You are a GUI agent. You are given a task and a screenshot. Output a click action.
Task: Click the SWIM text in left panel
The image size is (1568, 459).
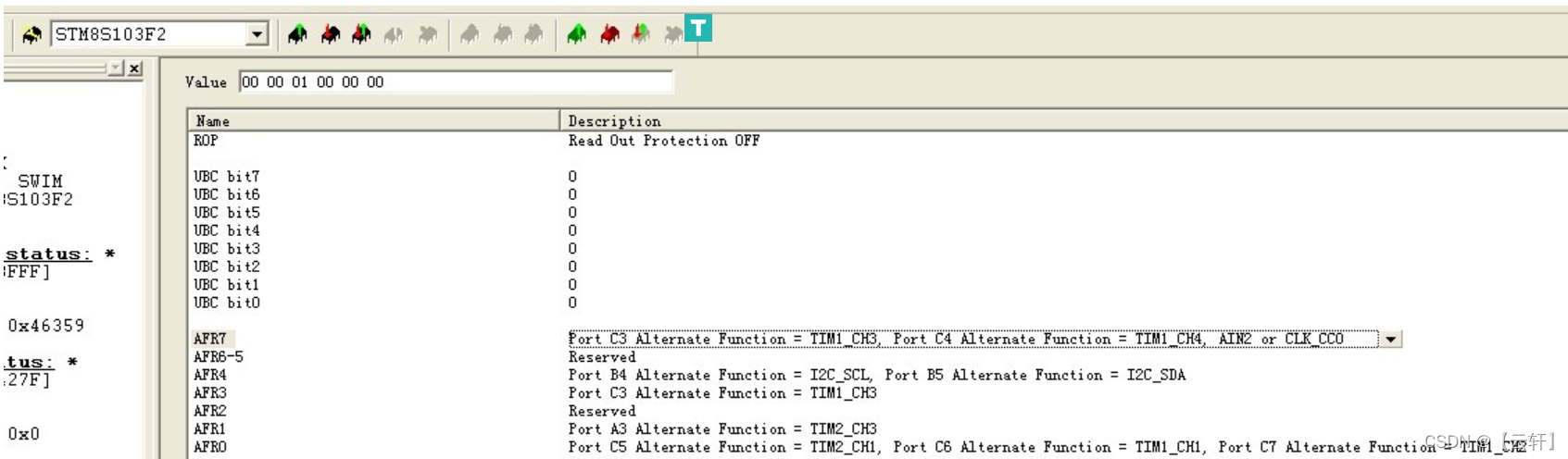[x=41, y=181]
